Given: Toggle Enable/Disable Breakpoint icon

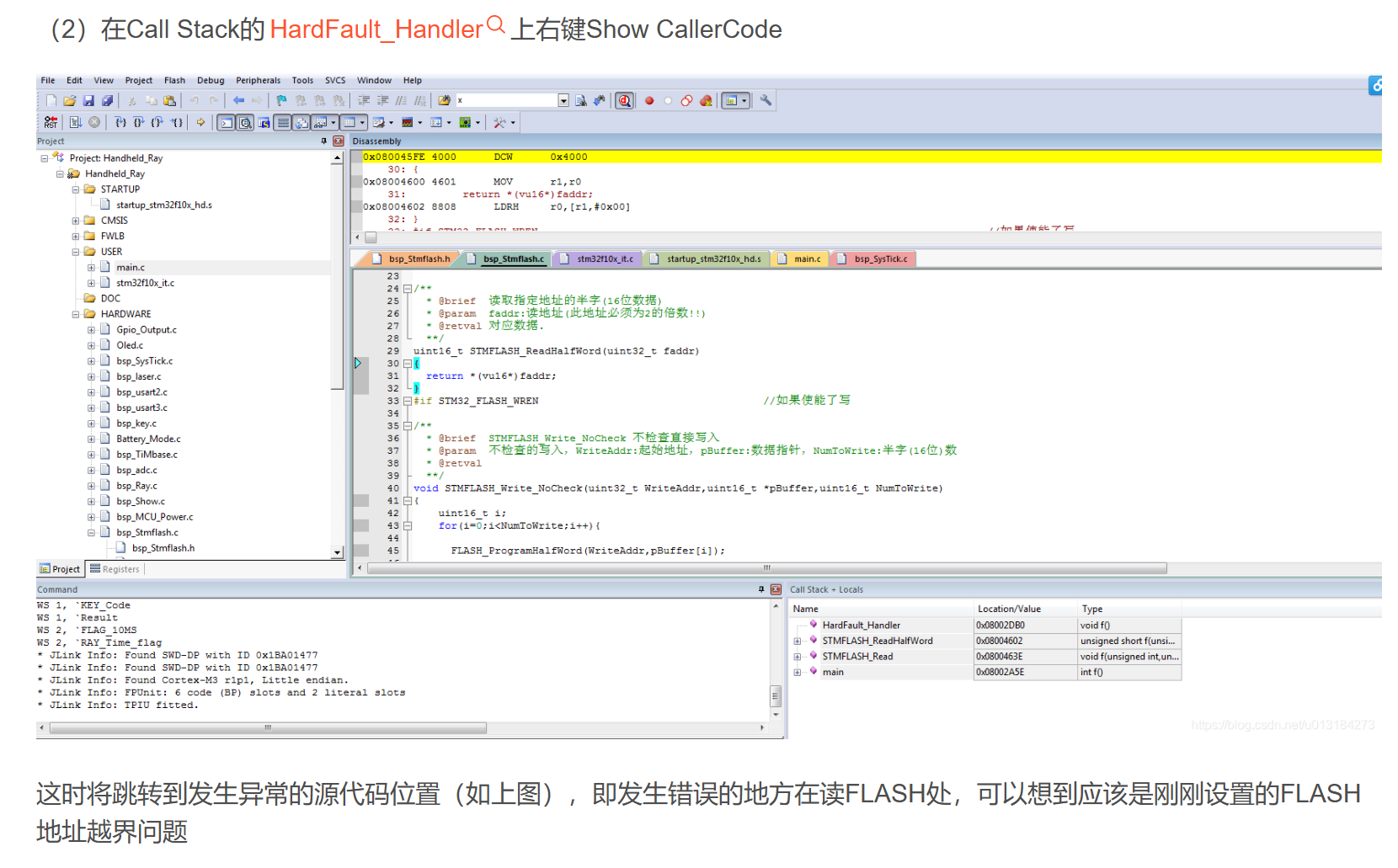Looking at the screenshot, I should coord(666,100).
